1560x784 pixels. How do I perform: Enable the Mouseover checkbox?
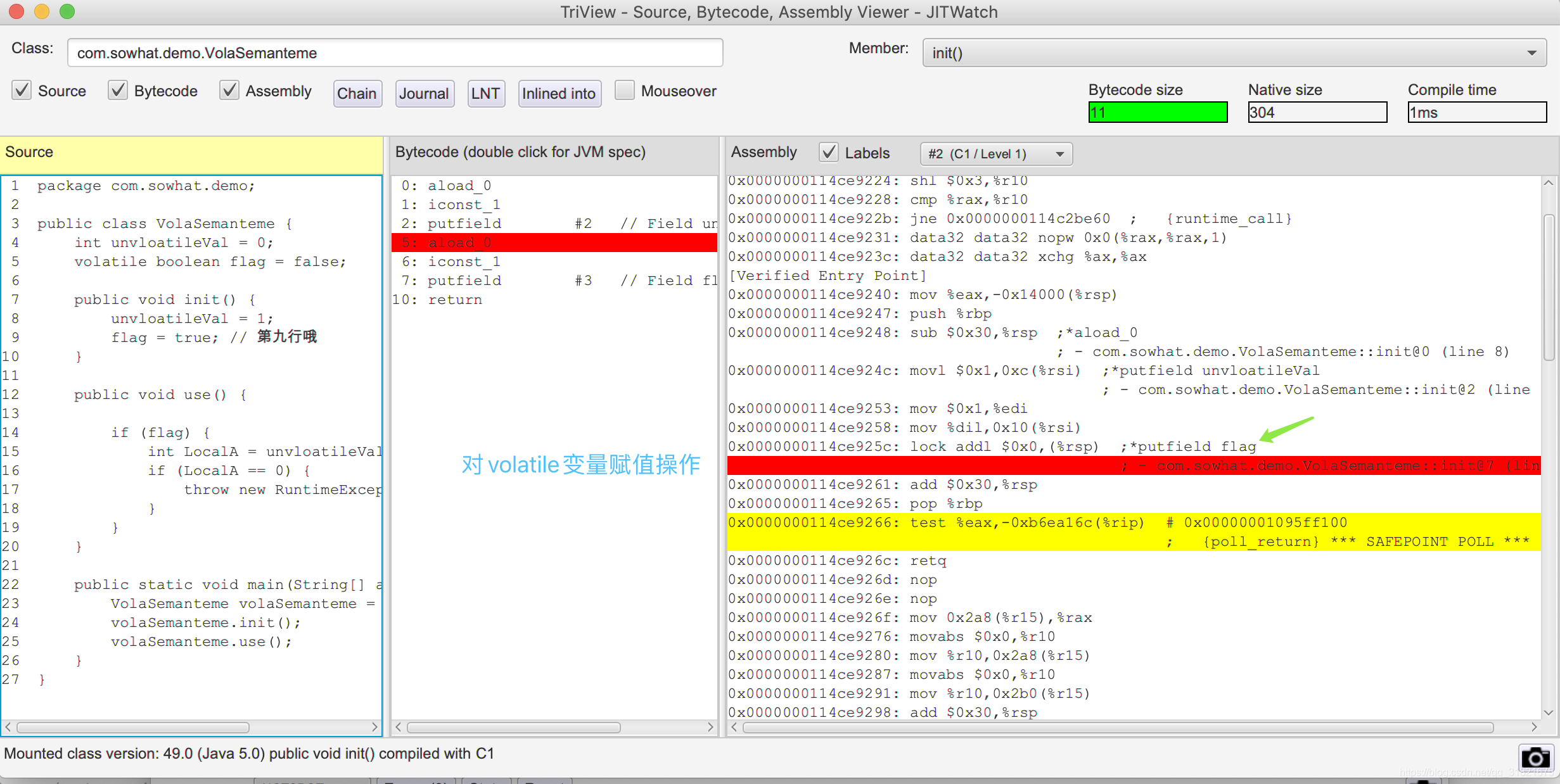click(625, 91)
